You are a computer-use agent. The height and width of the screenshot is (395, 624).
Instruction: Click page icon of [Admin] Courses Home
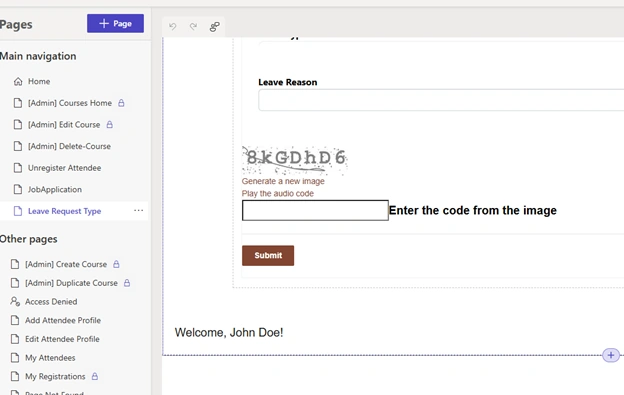click(x=18, y=103)
